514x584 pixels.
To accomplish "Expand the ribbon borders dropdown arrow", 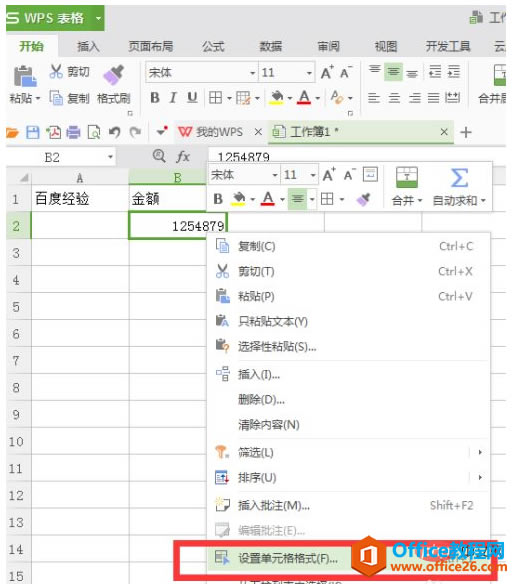I will (x=229, y=98).
